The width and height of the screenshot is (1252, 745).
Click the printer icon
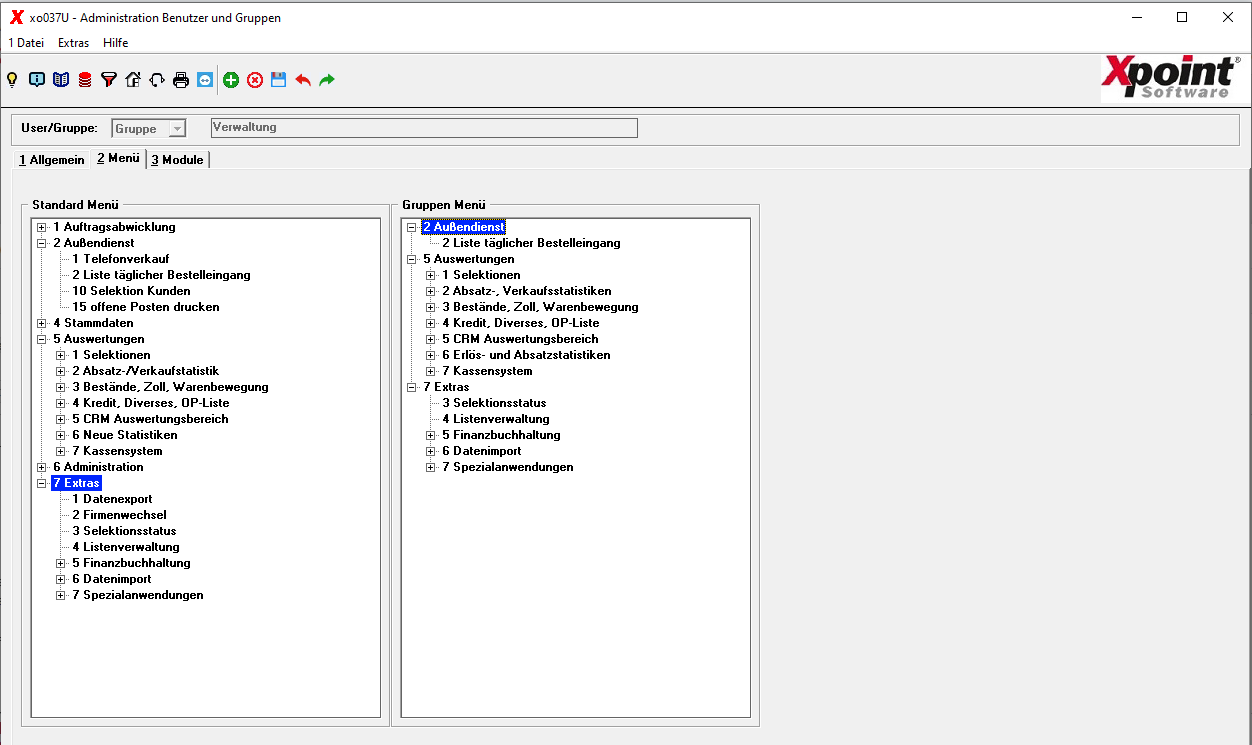pyautogui.click(x=181, y=80)
